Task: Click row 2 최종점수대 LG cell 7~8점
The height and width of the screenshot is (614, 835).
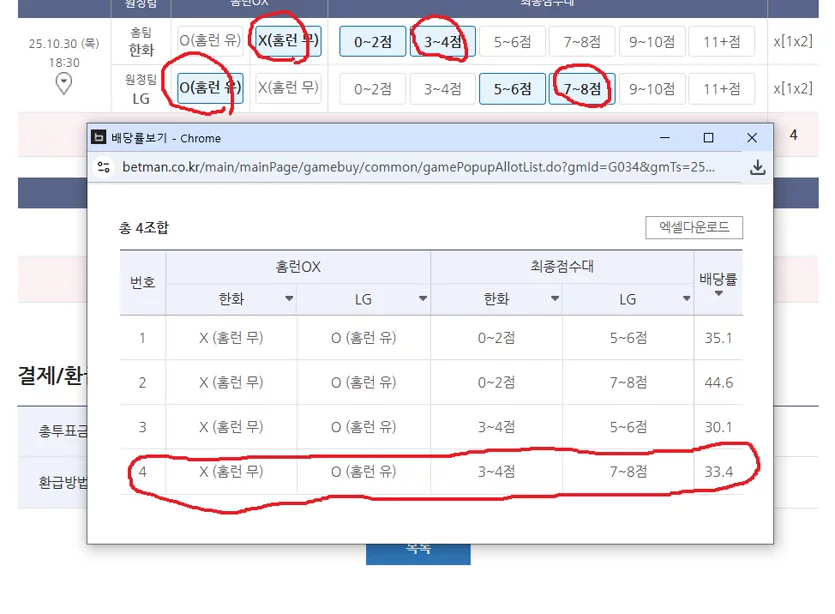Action: coord(628,382)
